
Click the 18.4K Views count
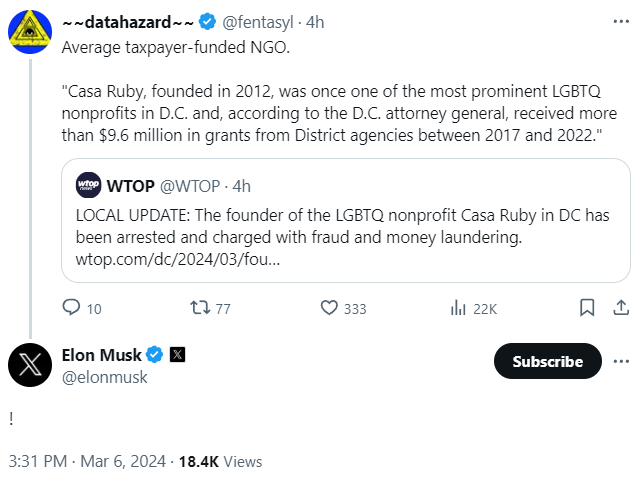pos(220,461)
